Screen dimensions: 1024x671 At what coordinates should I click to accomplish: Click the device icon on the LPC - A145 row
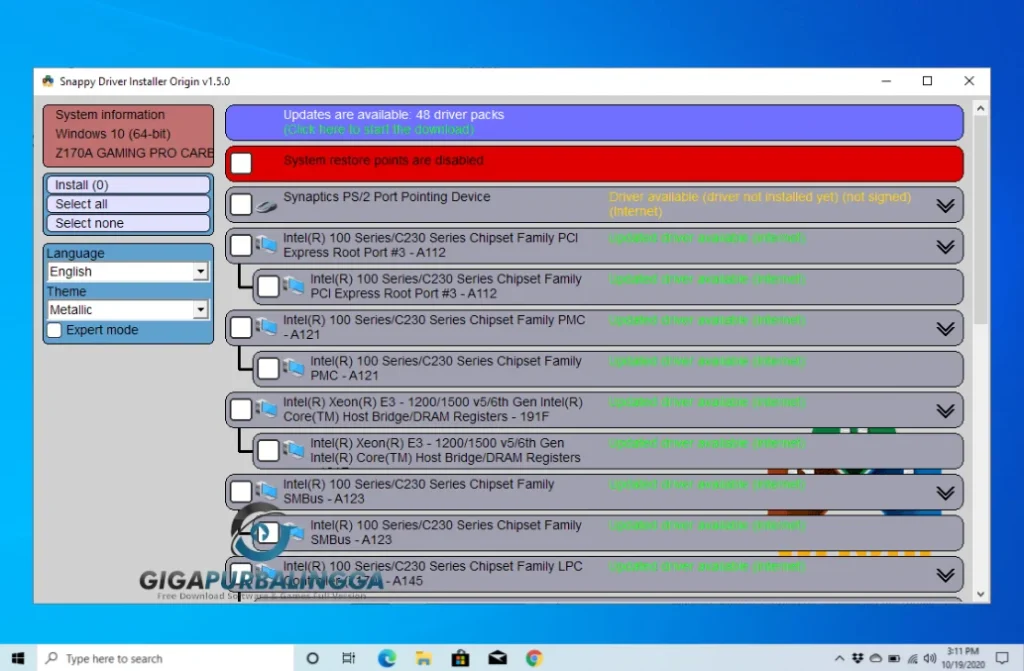[264, 573]
